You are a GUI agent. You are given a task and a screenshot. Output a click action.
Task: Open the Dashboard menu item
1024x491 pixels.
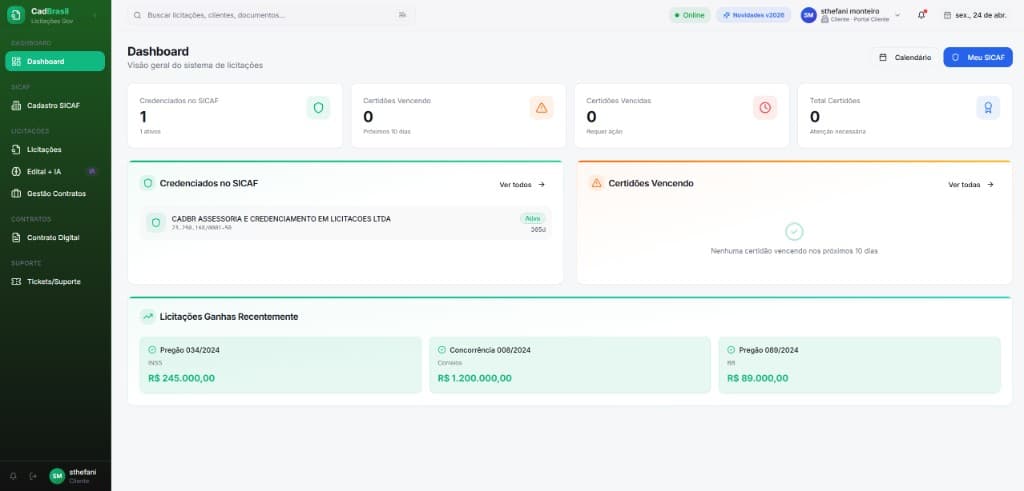[55, 61]
